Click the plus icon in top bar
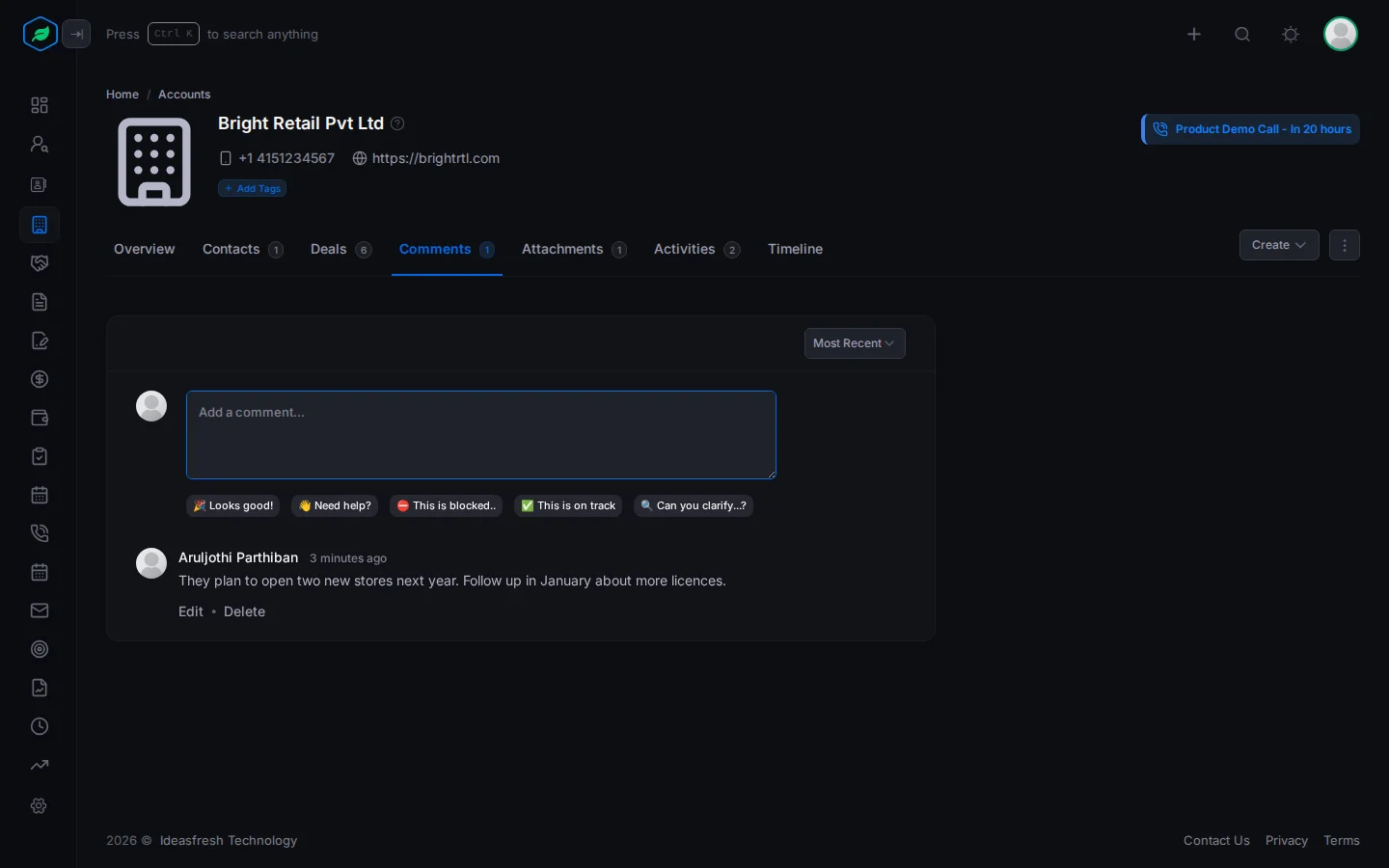 [x=1194, y=34]
